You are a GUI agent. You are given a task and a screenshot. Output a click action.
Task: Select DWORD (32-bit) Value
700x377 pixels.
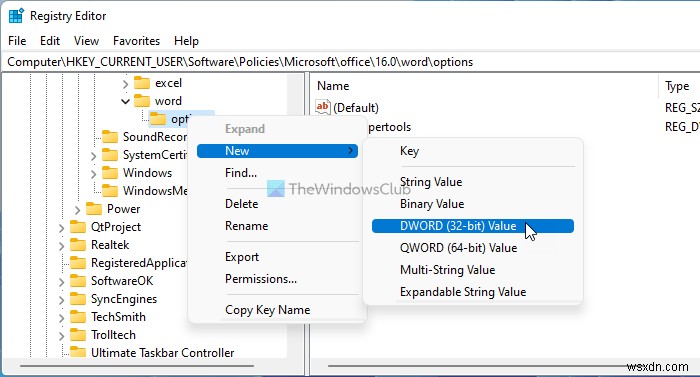tap(473, 226)
